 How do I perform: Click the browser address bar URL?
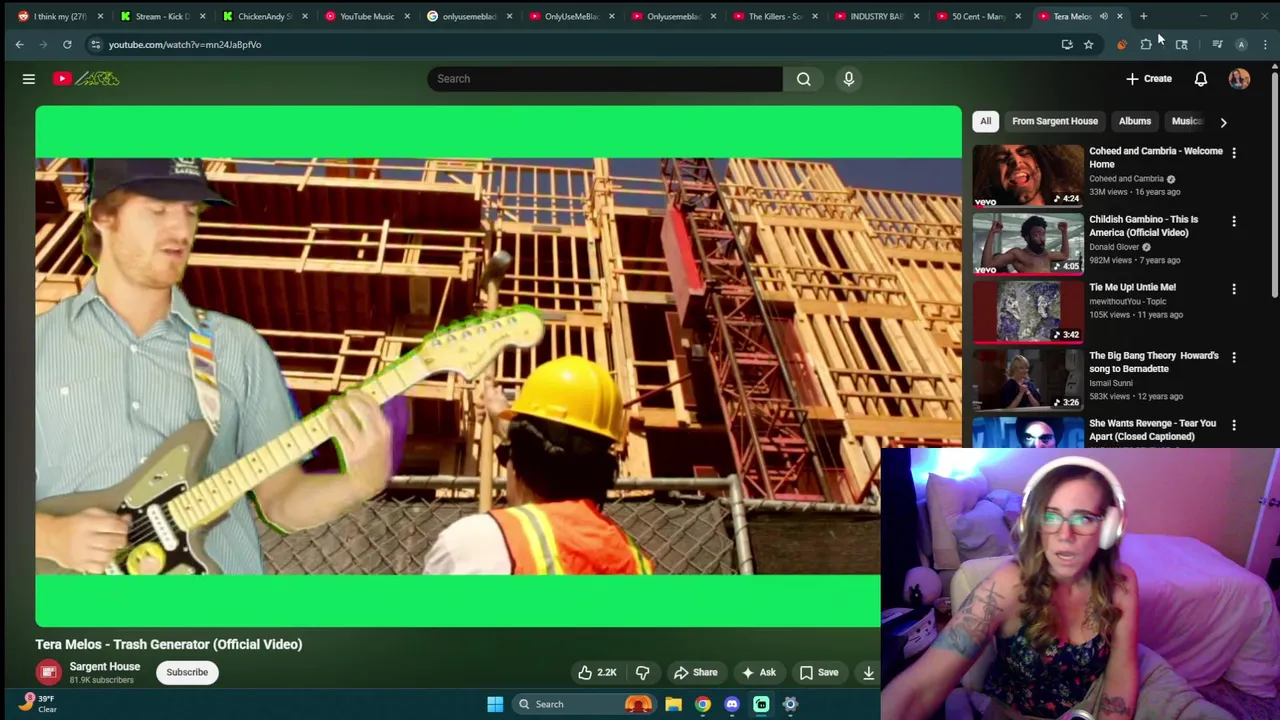(x=185, y=44)
